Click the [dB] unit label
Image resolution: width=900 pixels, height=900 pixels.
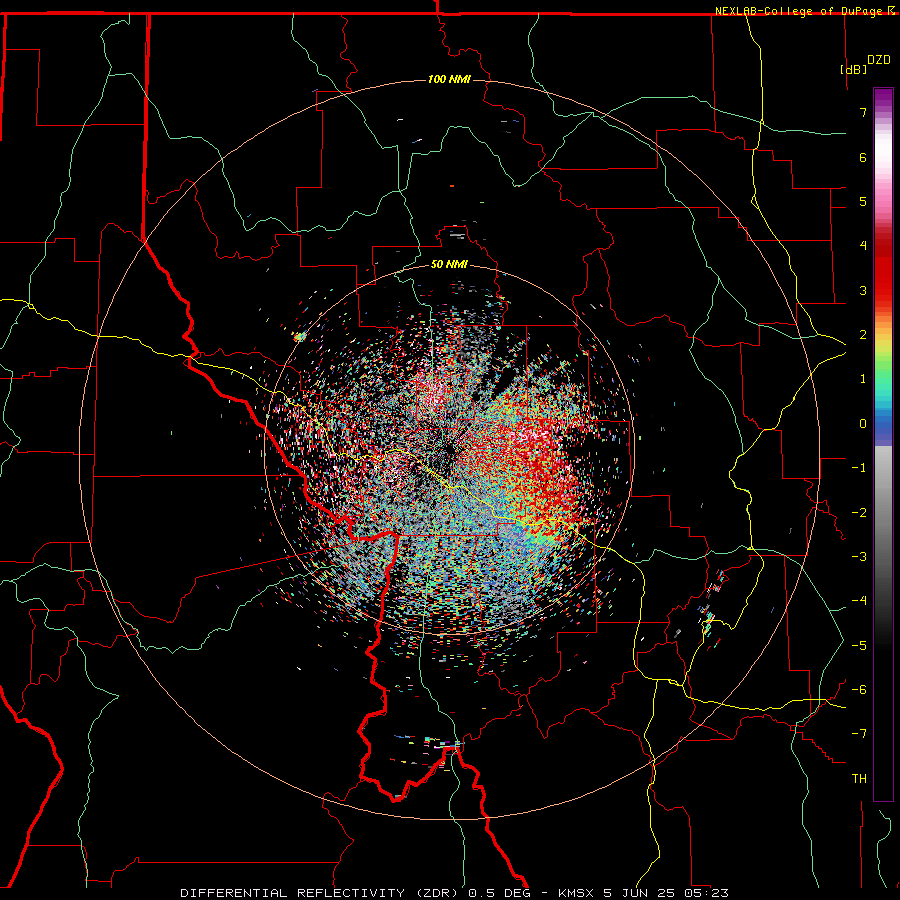854,69
